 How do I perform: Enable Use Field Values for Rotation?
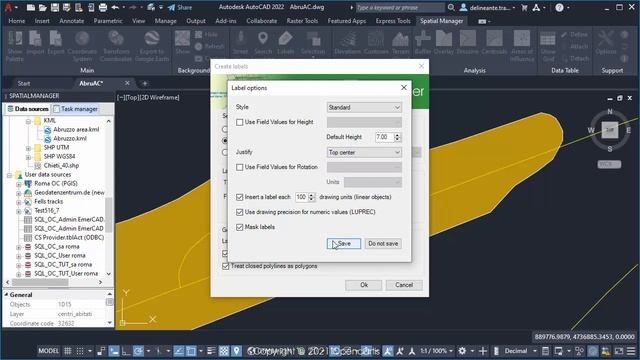[240, 167]
